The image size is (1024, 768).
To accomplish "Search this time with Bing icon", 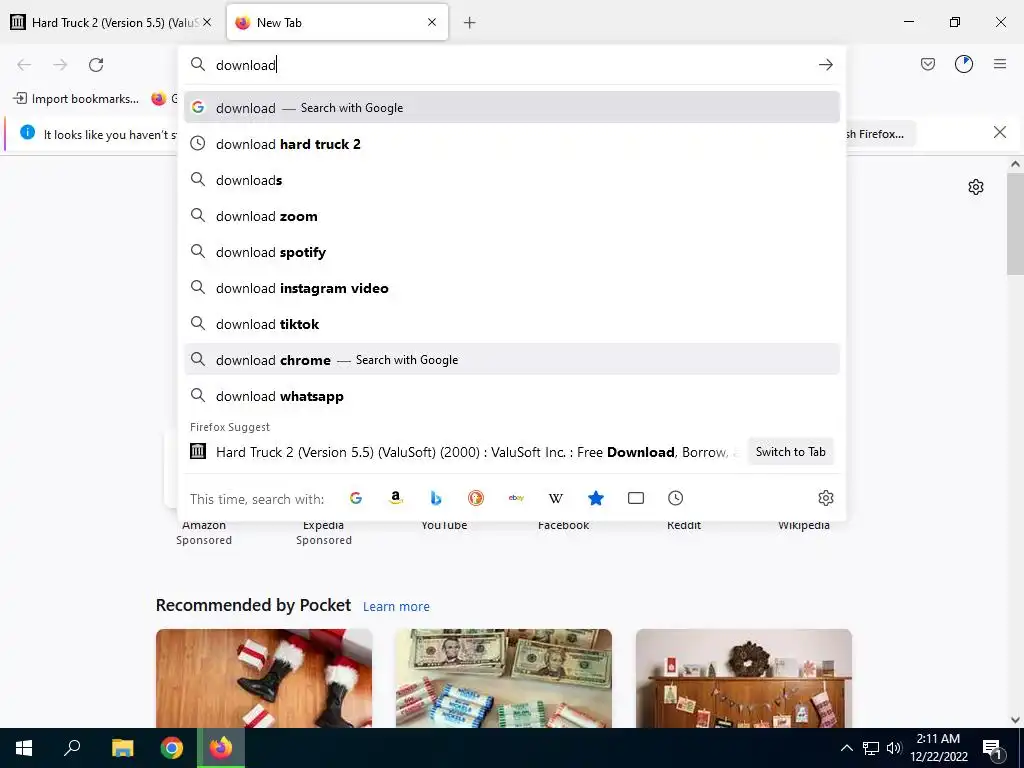I will tap(436, 498).
